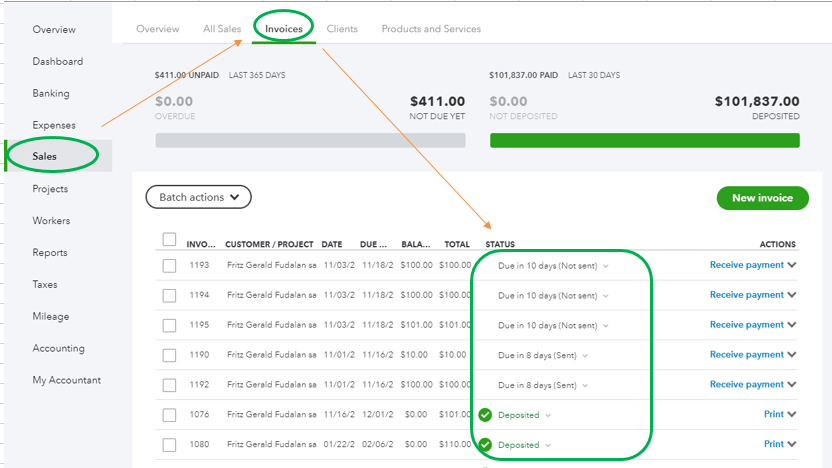832x468 pixels.
Task: Check the box for invoice 1193
Action: click(169, 265)
